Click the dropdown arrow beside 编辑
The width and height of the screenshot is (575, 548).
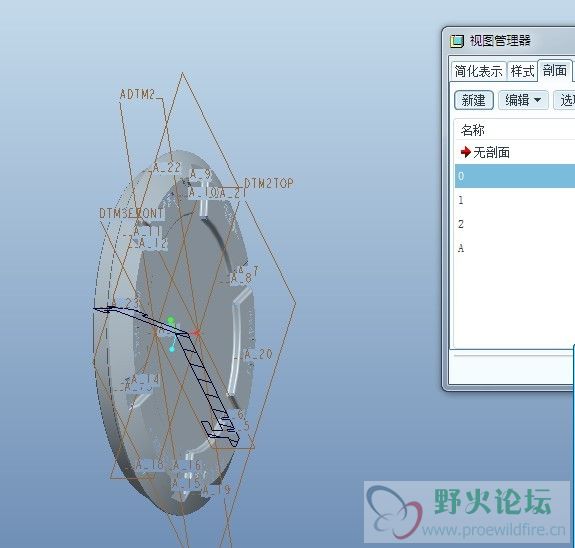[538, 100]
